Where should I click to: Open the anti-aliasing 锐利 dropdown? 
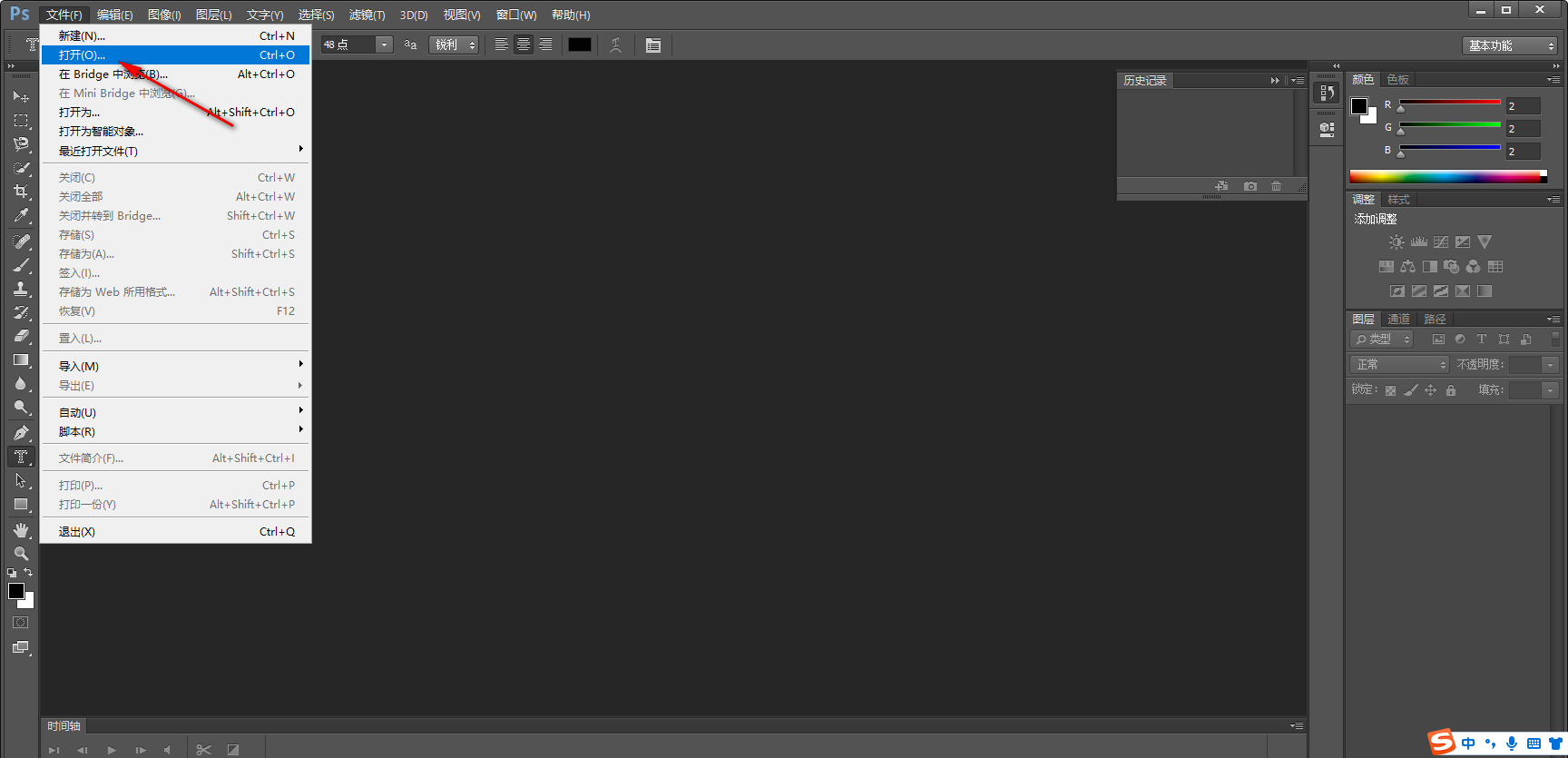[453, 44]
